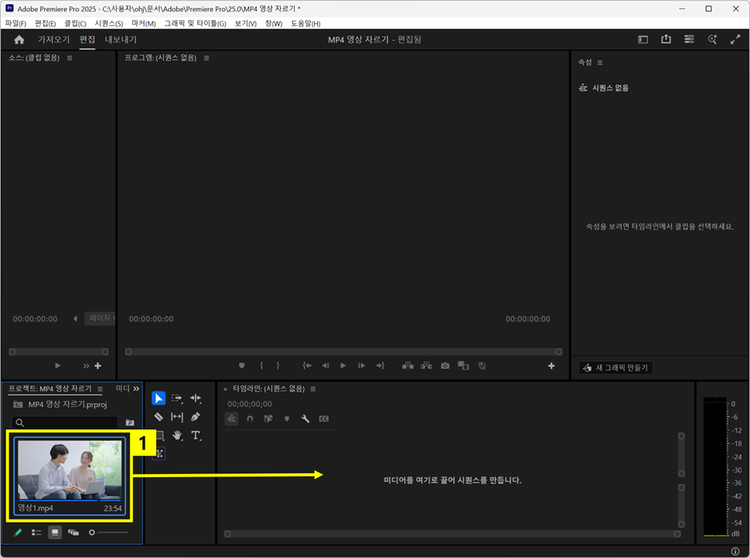Select the Slip tool
This screenshot has height=558, width=750.
pyautogui.click(x=177, y=417)
